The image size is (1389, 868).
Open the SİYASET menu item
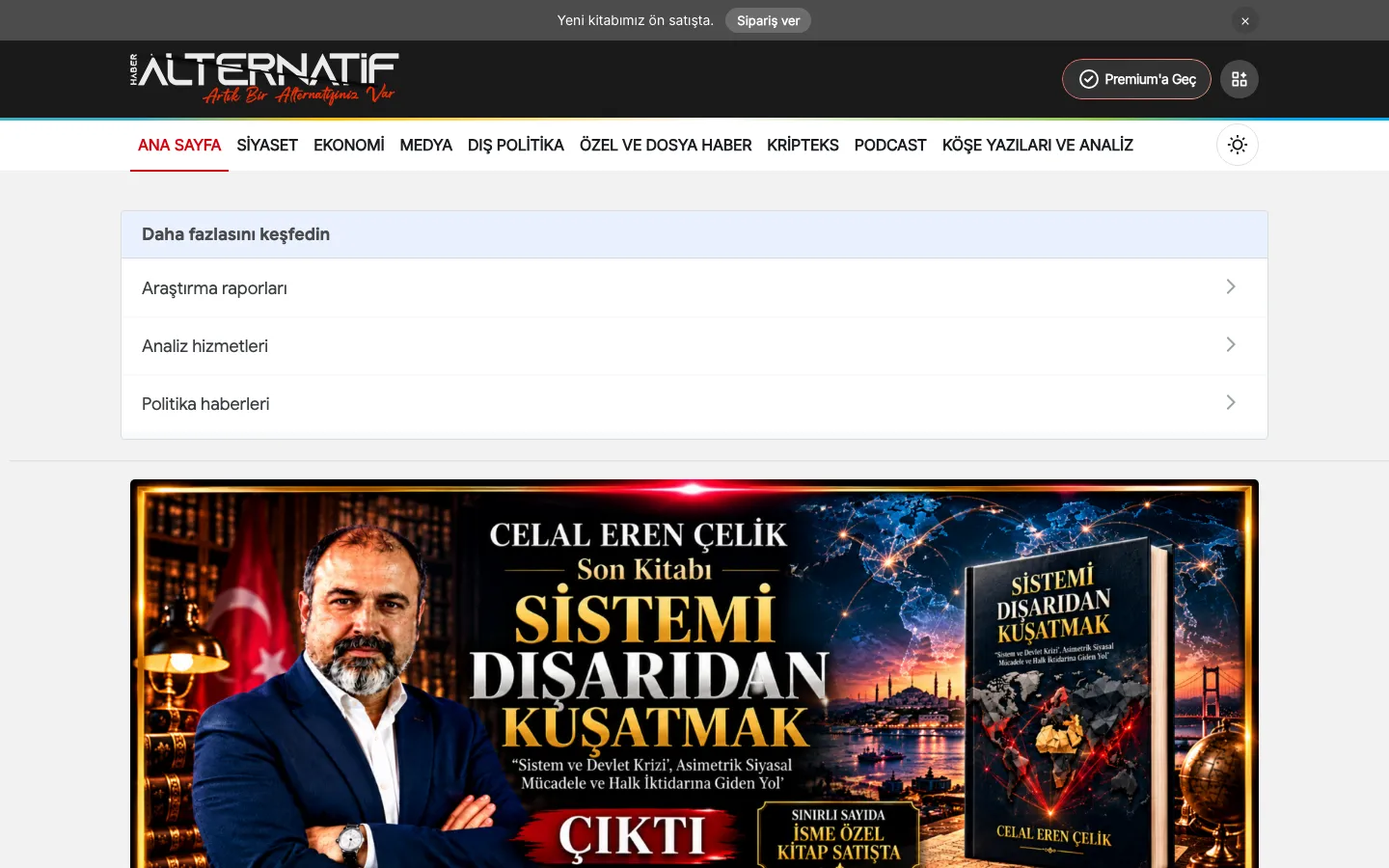(x=267, y=145)
